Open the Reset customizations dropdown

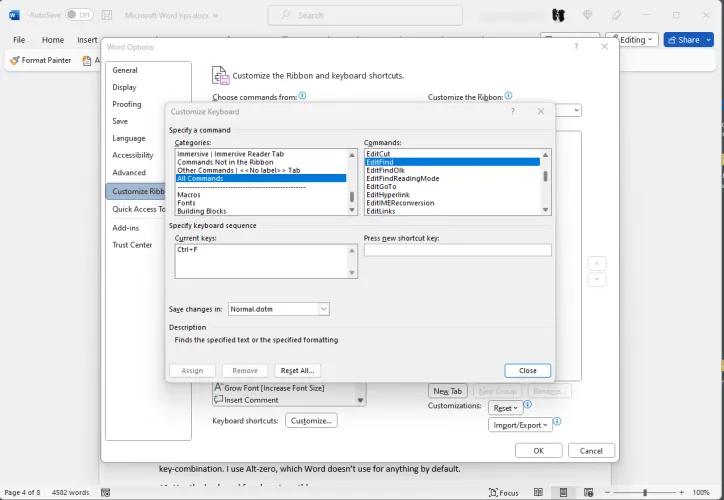point(505,408)
